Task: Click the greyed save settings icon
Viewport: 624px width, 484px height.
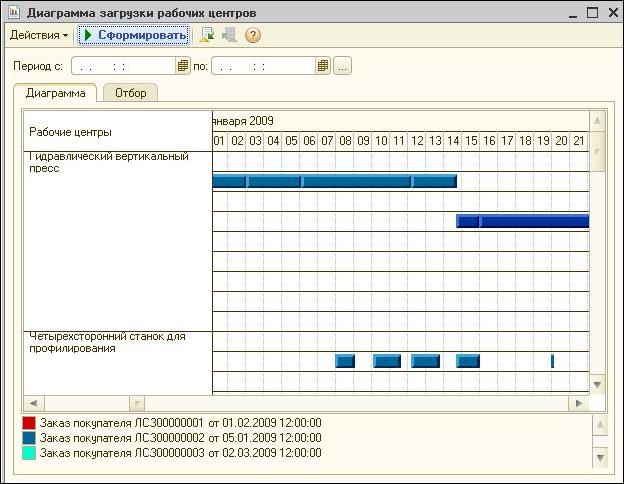Action: [229, 35]
